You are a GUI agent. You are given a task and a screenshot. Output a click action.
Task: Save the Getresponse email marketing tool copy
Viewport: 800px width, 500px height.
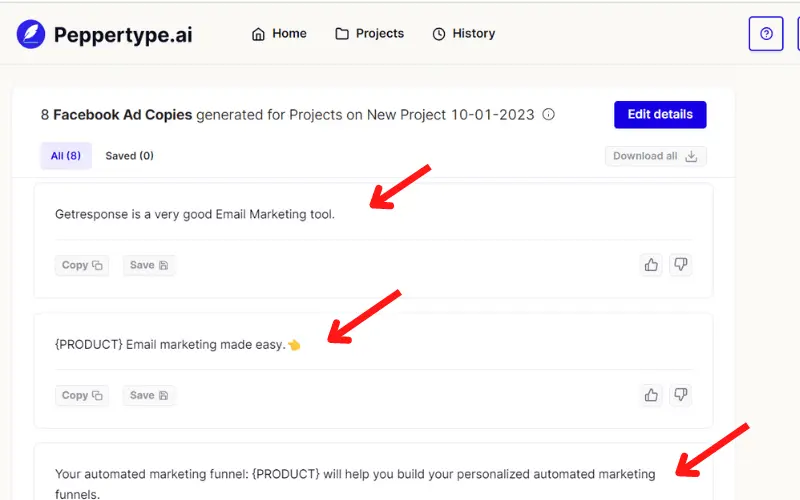point(149,265)
